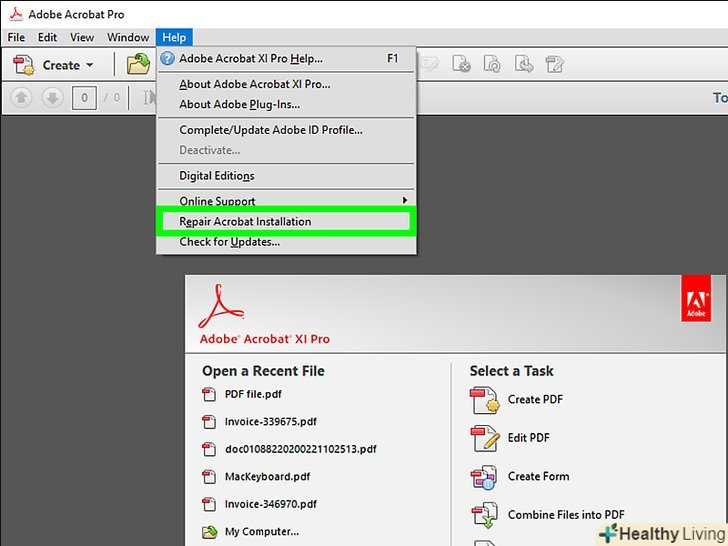
Task: Open a file with the folder icon
Action: tap(138, 64)
